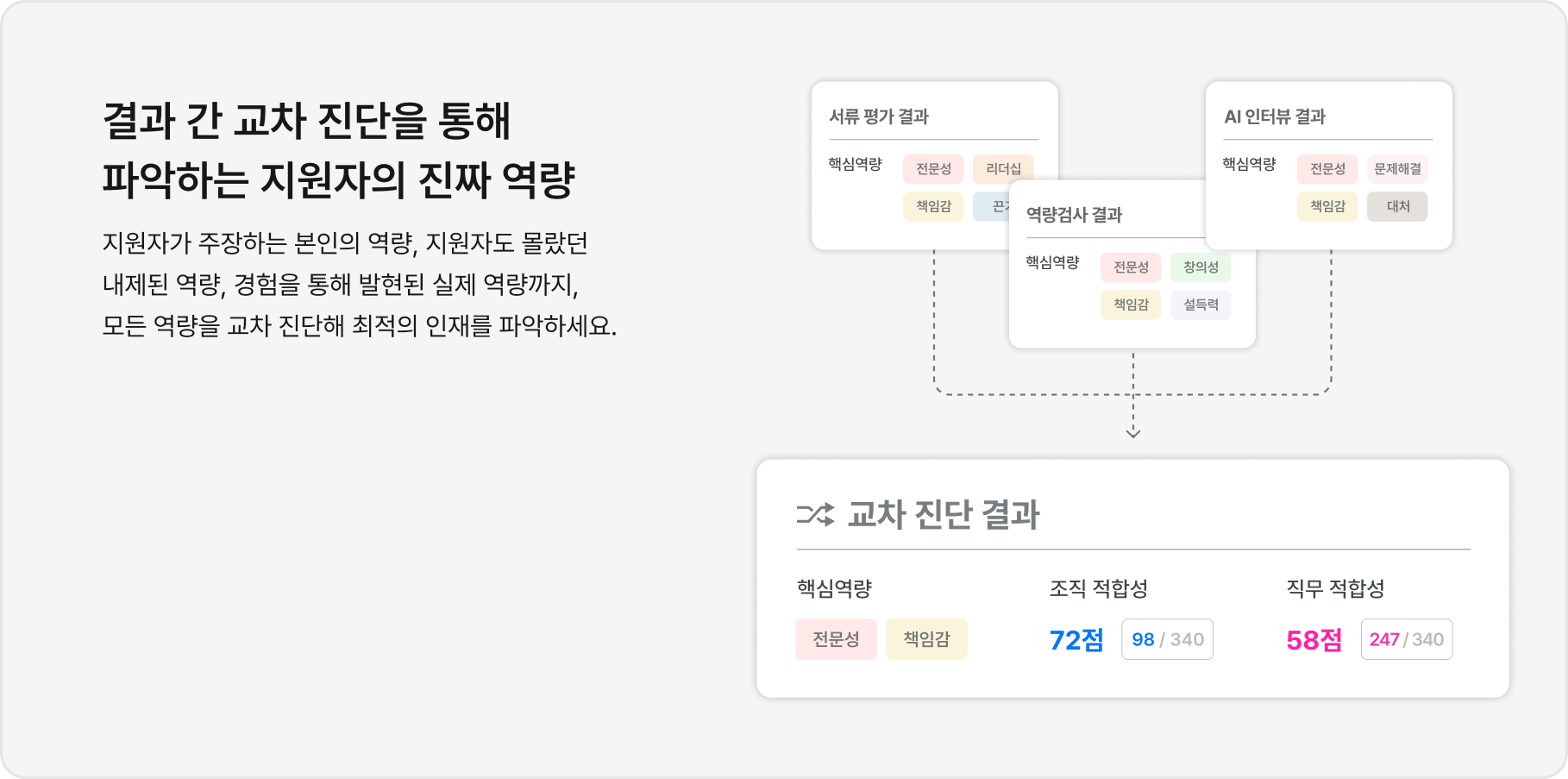Select the 설득력 tag in 역량검사 결과
The height and width of the screenshot is (779, 1568).
click(x=1200, y=305)
